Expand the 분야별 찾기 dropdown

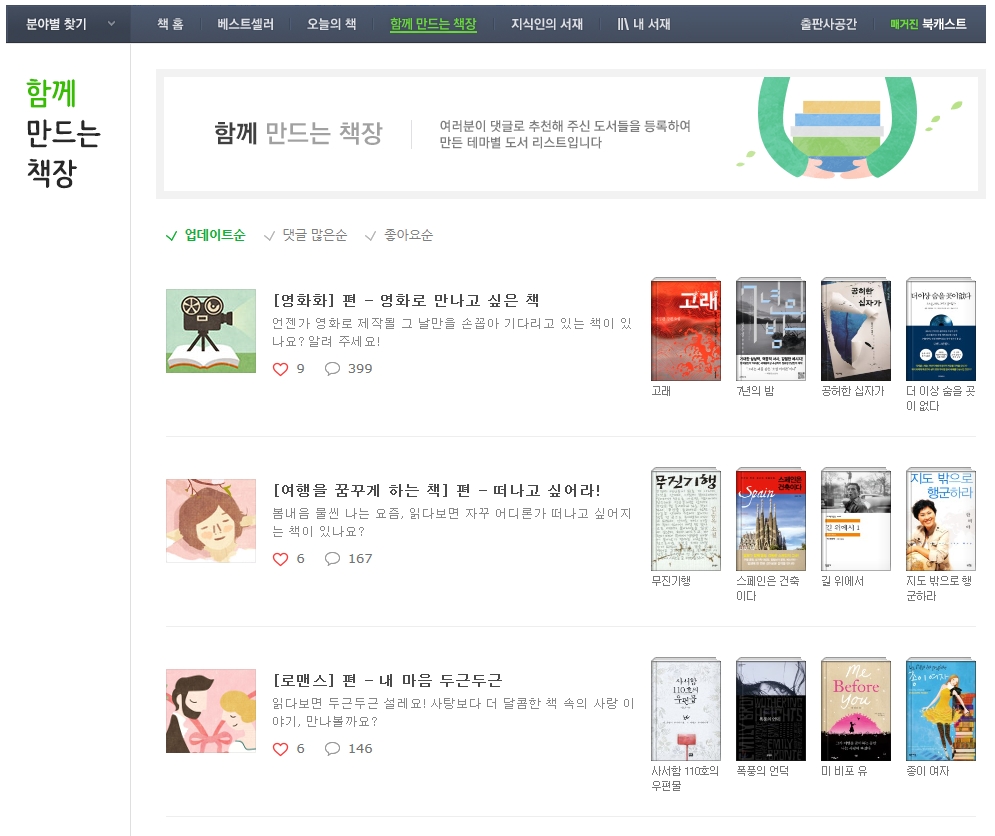point(69,24)
